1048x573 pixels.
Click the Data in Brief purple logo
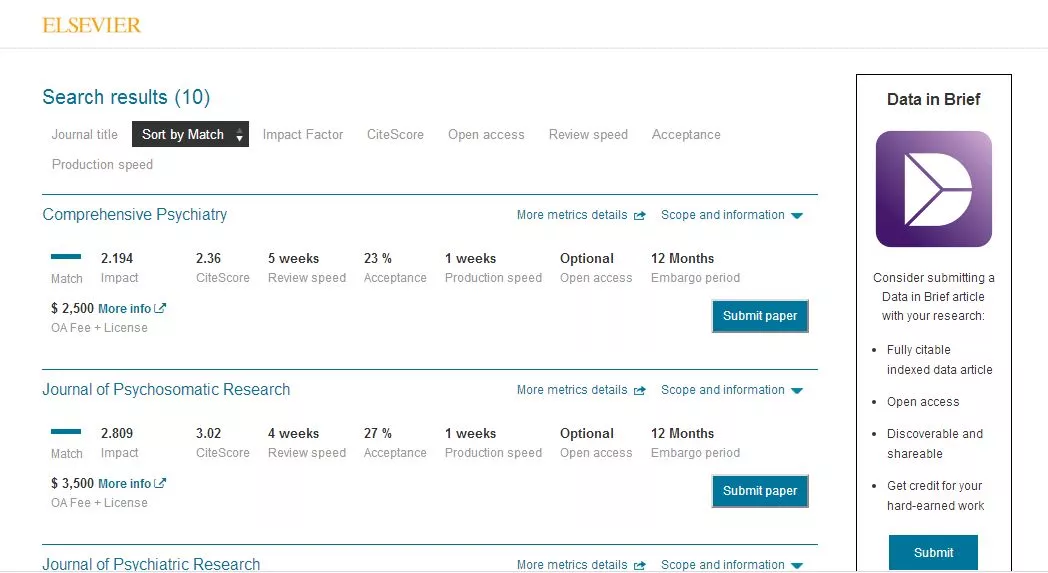[933, 189]
